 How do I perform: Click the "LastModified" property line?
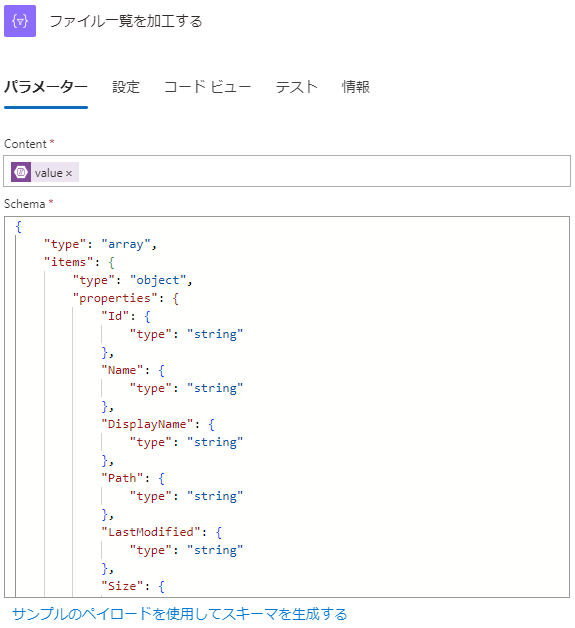tap(162, 532)
